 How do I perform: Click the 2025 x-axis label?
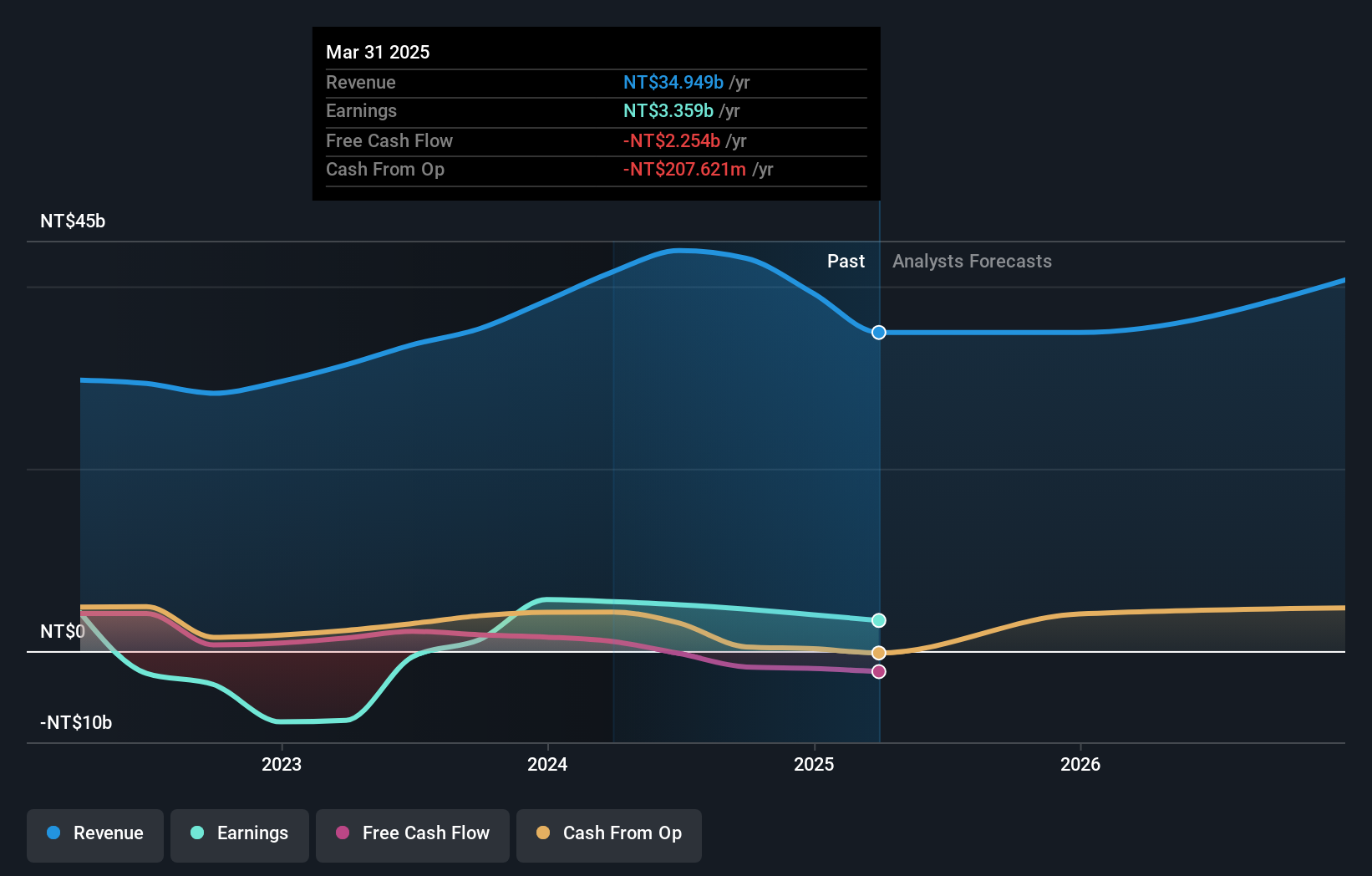tap(814, 764)
